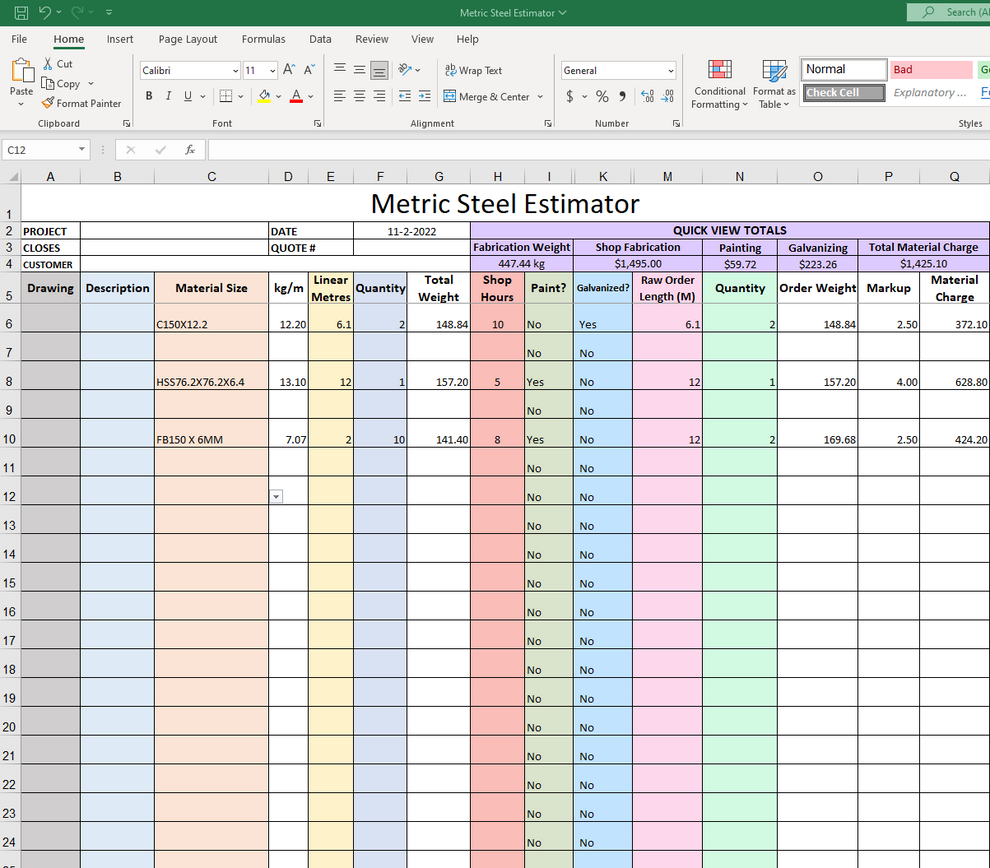Viewport: 990px width, 868px height.
Task: Select the Format Painter tool
Action: click(81, 103)
